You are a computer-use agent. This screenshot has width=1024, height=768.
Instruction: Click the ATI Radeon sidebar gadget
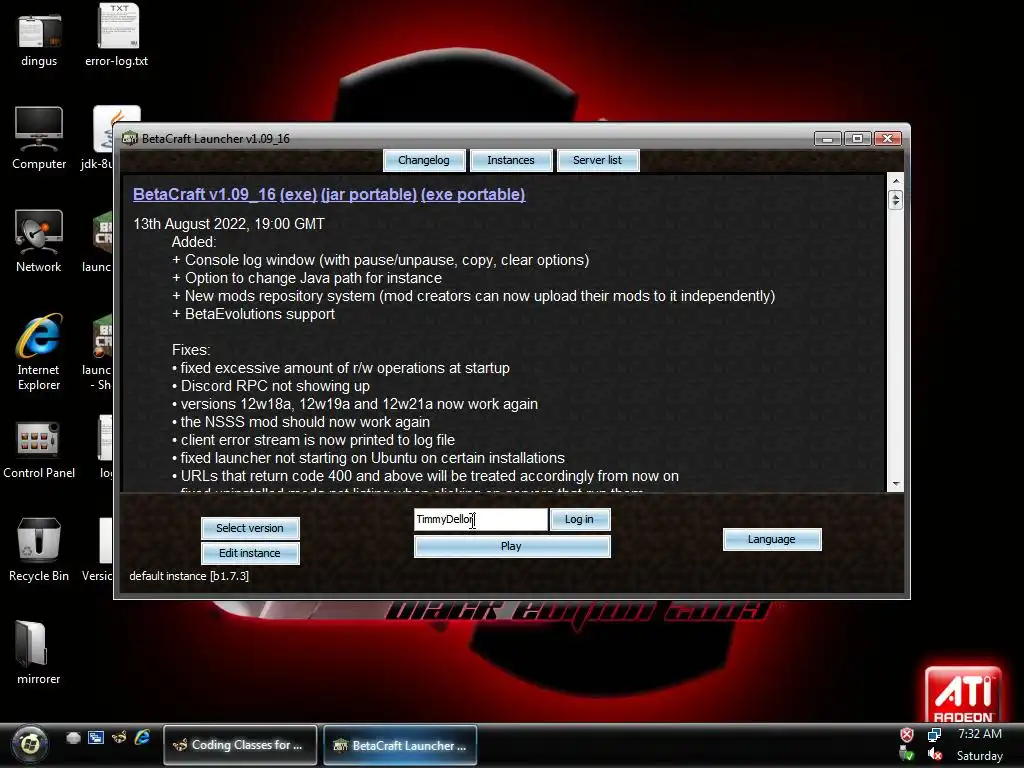tap(963, 694)
